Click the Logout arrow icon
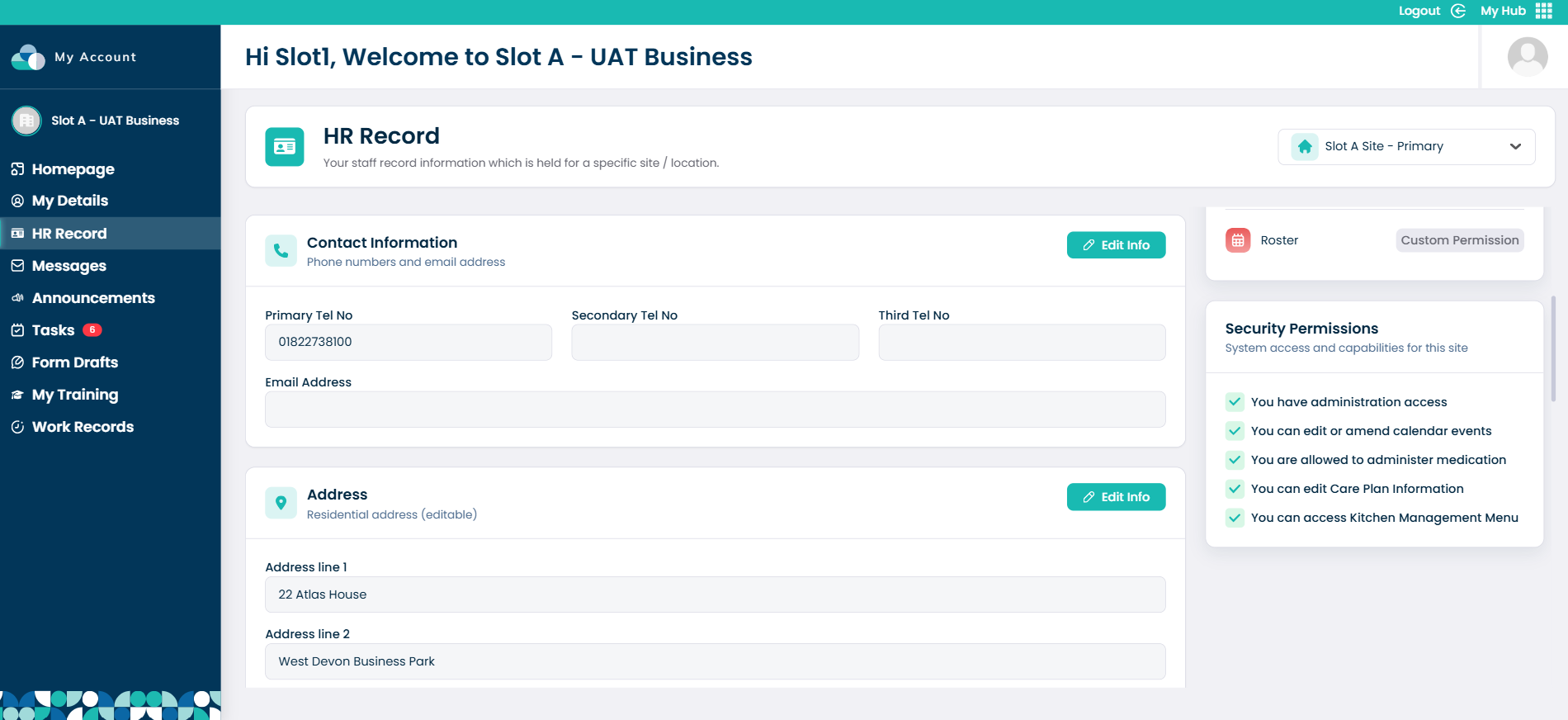 [1458, 11]
